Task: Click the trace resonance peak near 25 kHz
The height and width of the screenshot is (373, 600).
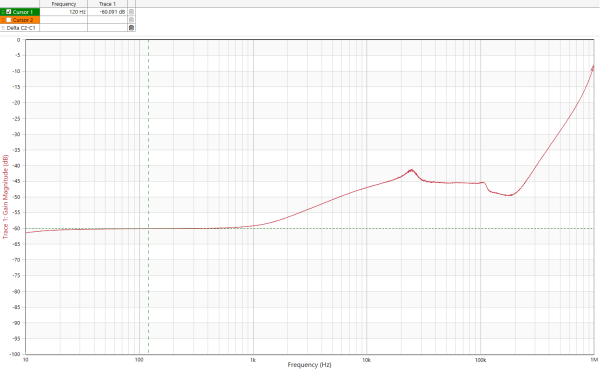Action: tap(411, 170)
